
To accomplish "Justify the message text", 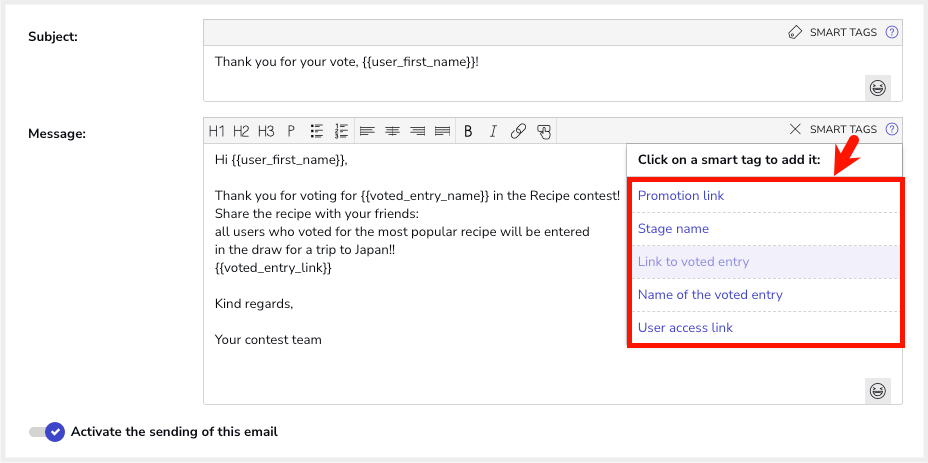I will 442,131.
